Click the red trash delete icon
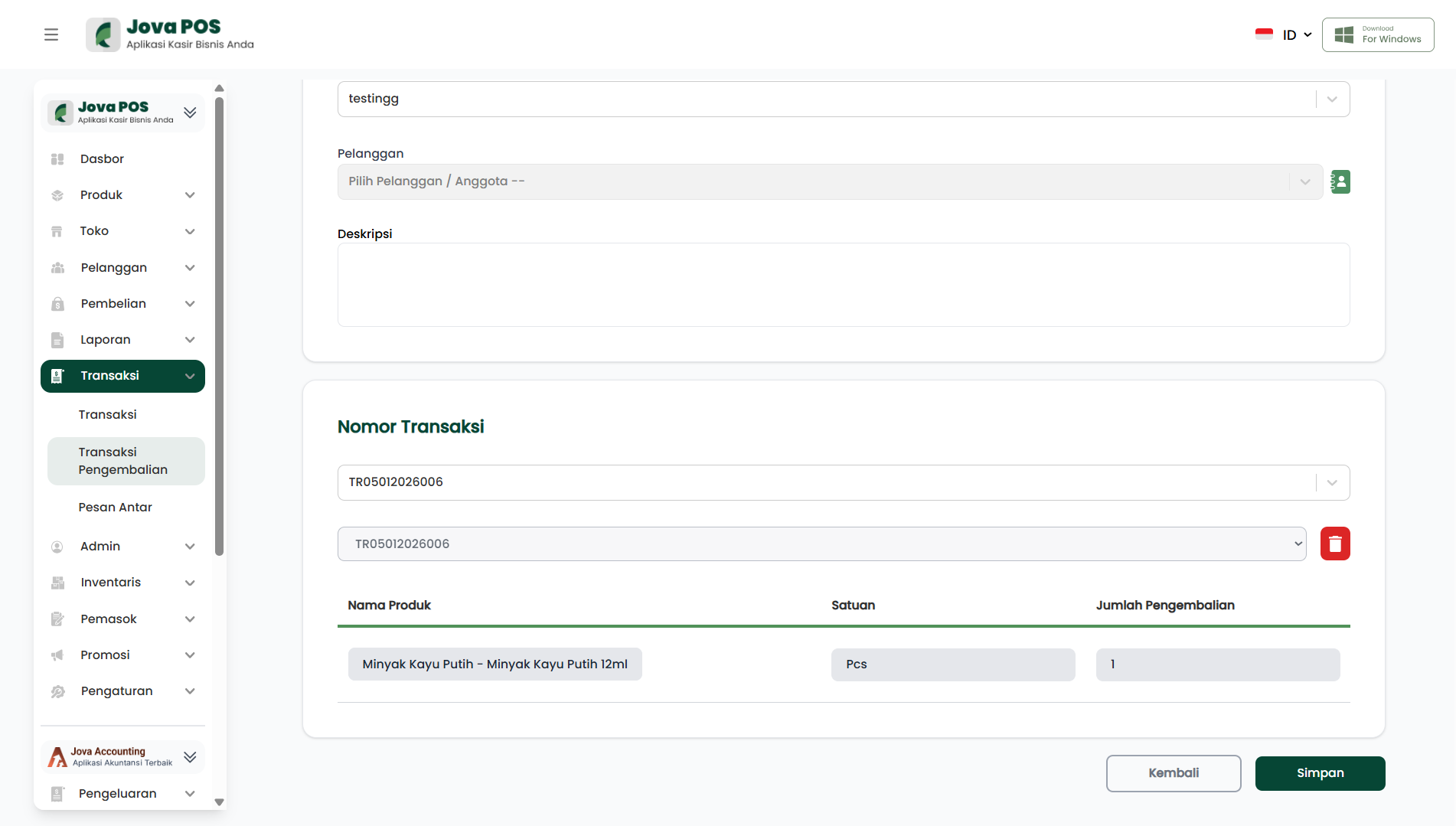 pyautogui.click(x=1335, y=544)
